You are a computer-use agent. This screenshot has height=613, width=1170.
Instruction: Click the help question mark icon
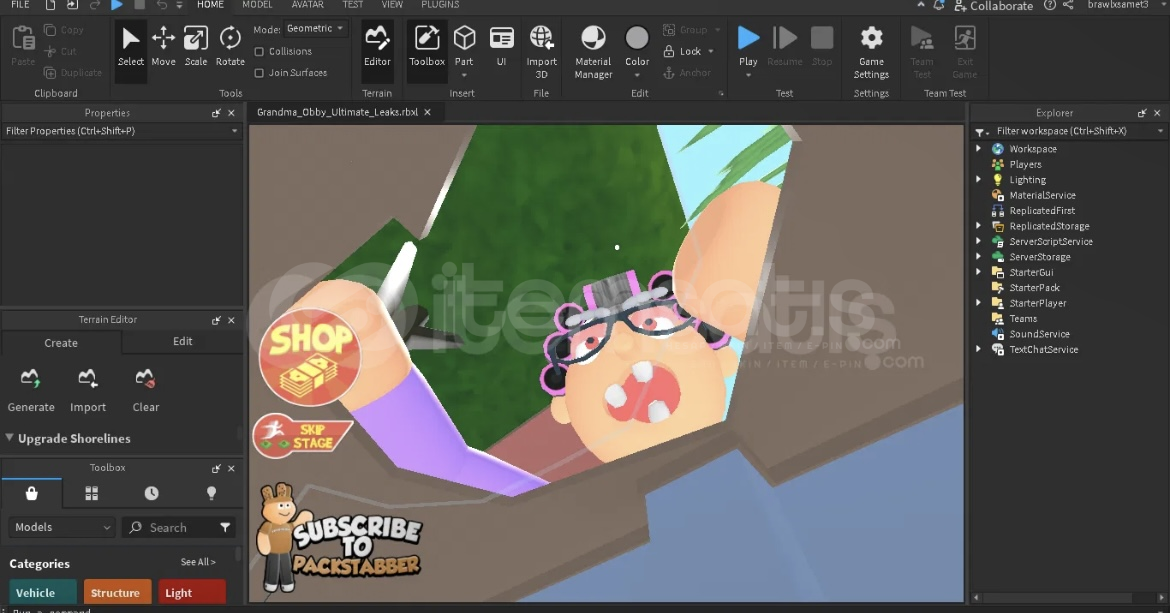tap(1049, 5)
